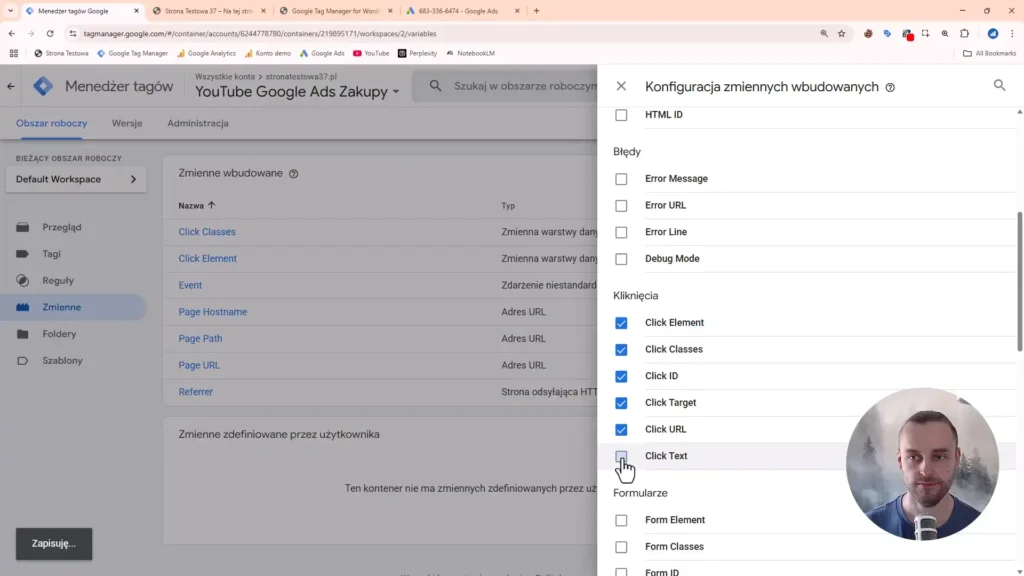Open Tagi in the sidebar

pos(52,254)
